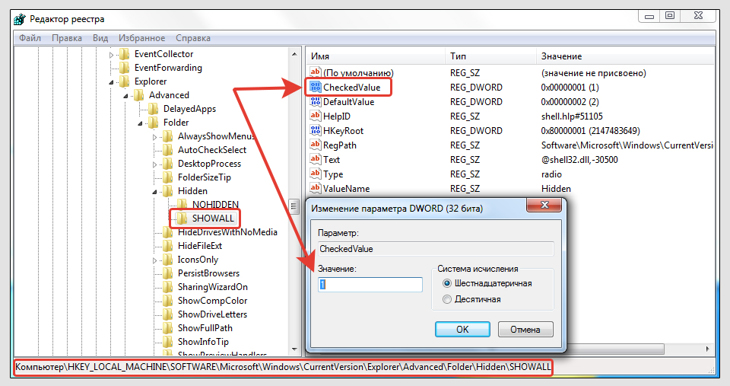Choose the Шестнадцатеричная radio option
The image size is (730, 386).
447,283
